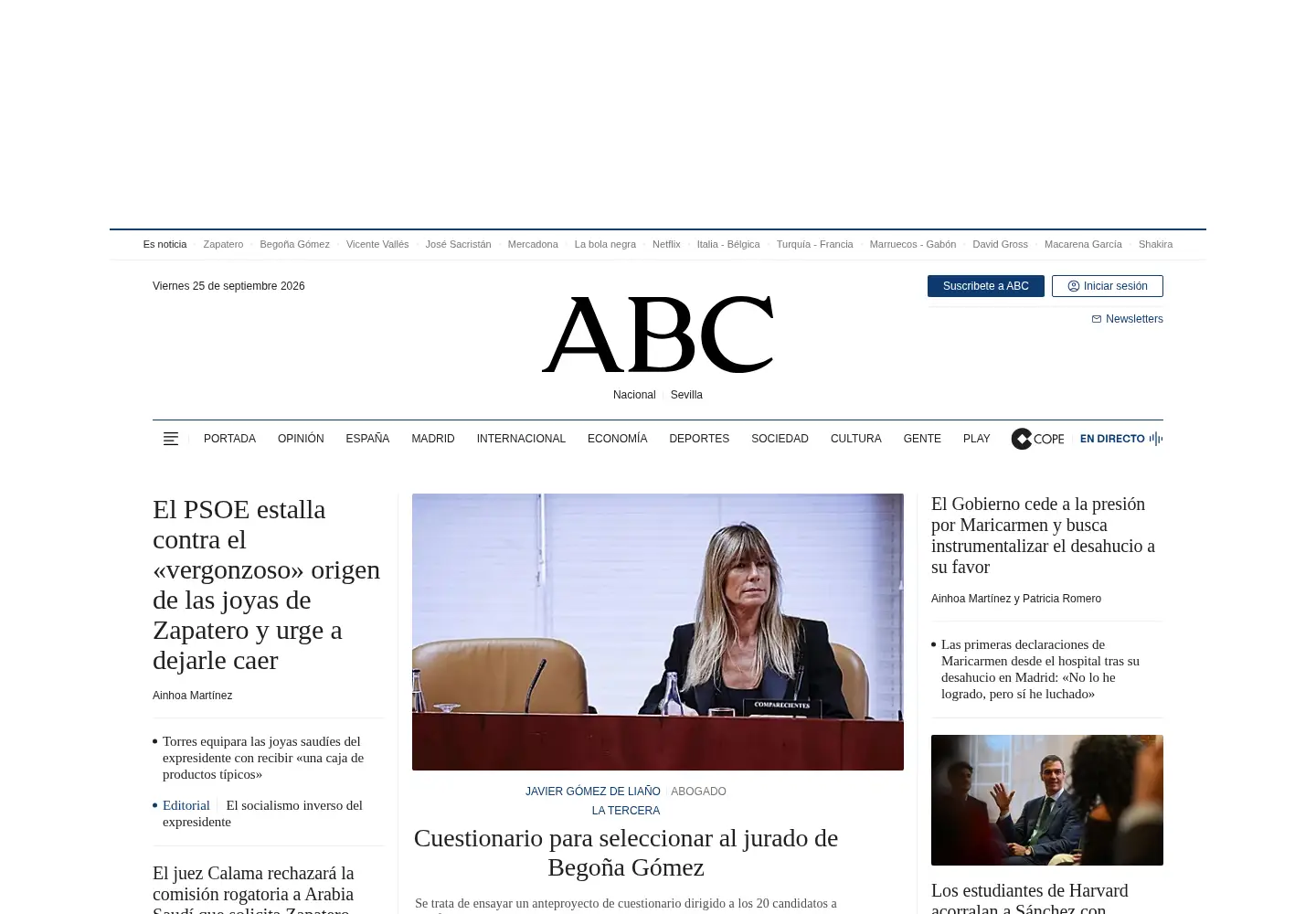The width and height of the screenshot is (1316, 914).
Task: Open trending topic Italia - Bélgica
Action: pyautogui.click(x=728, y=244)
